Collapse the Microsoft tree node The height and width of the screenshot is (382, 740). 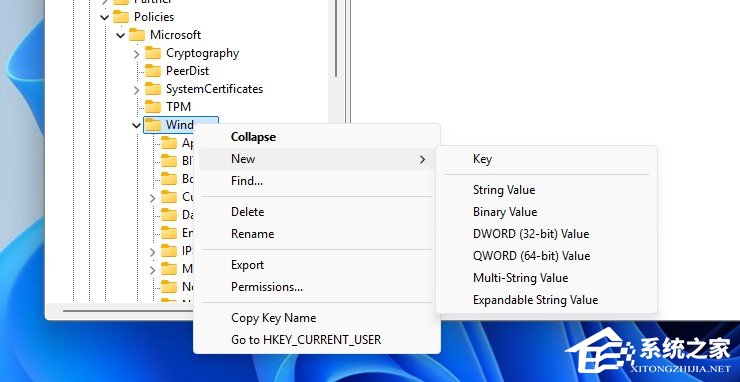tap(121, 35)
